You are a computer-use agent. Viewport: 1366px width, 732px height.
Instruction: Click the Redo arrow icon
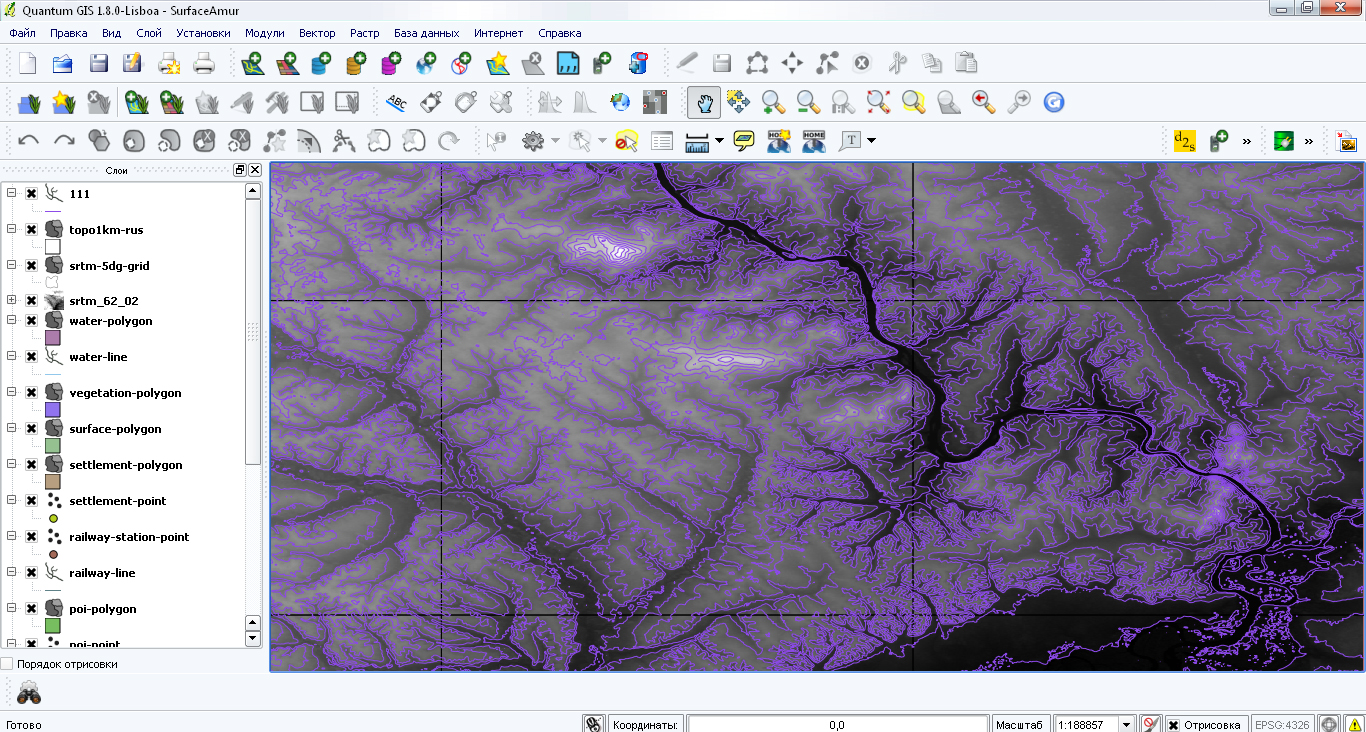point(64,140)
